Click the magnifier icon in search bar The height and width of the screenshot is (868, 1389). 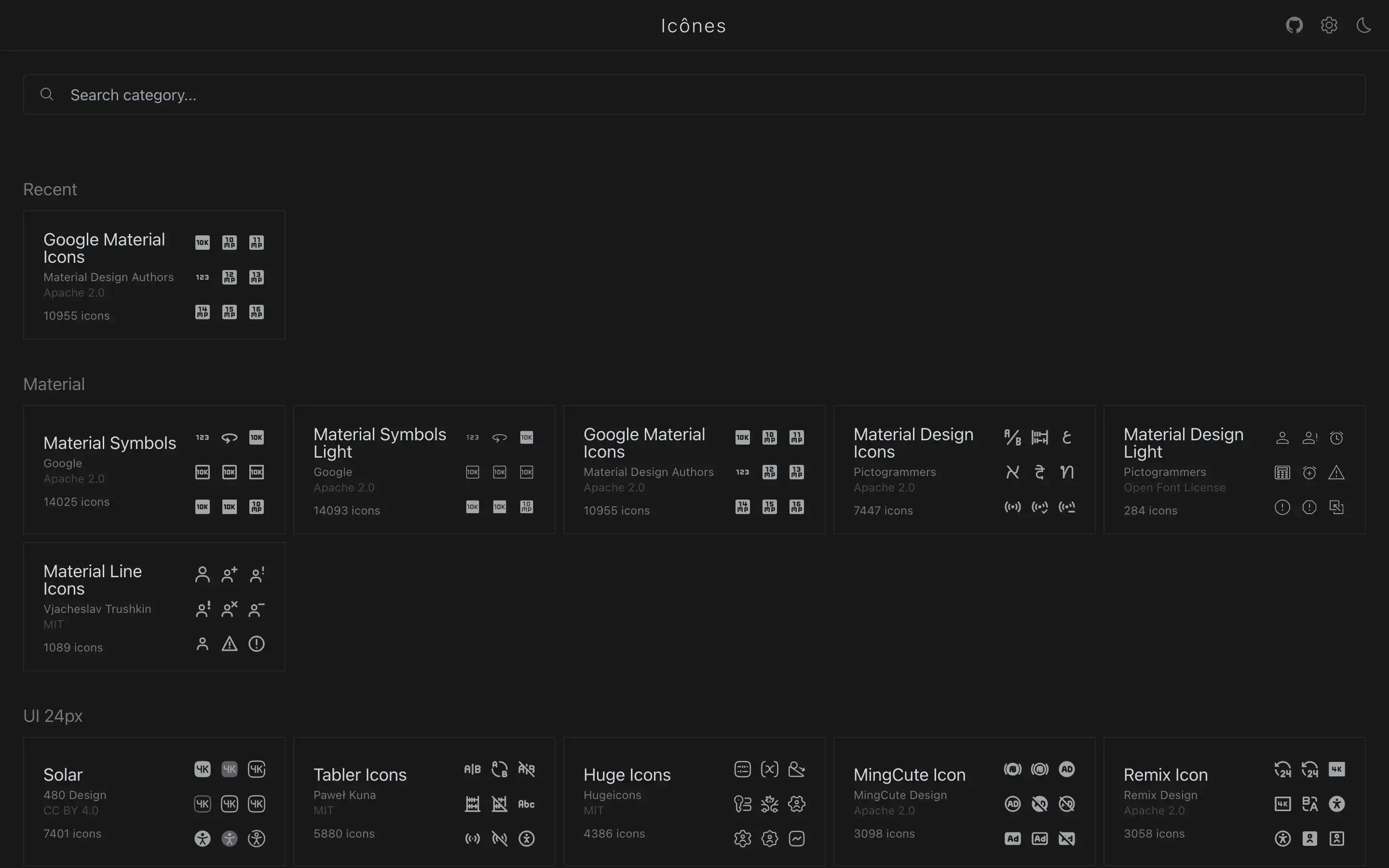(47, 94)
